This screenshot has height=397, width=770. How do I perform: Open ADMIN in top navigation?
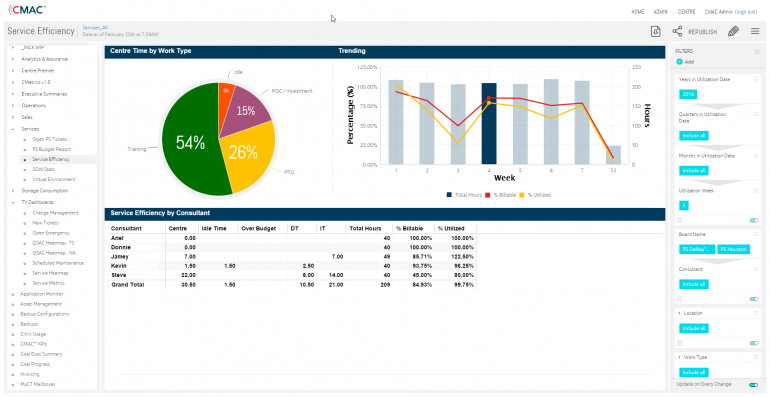(x=660, y=11)
